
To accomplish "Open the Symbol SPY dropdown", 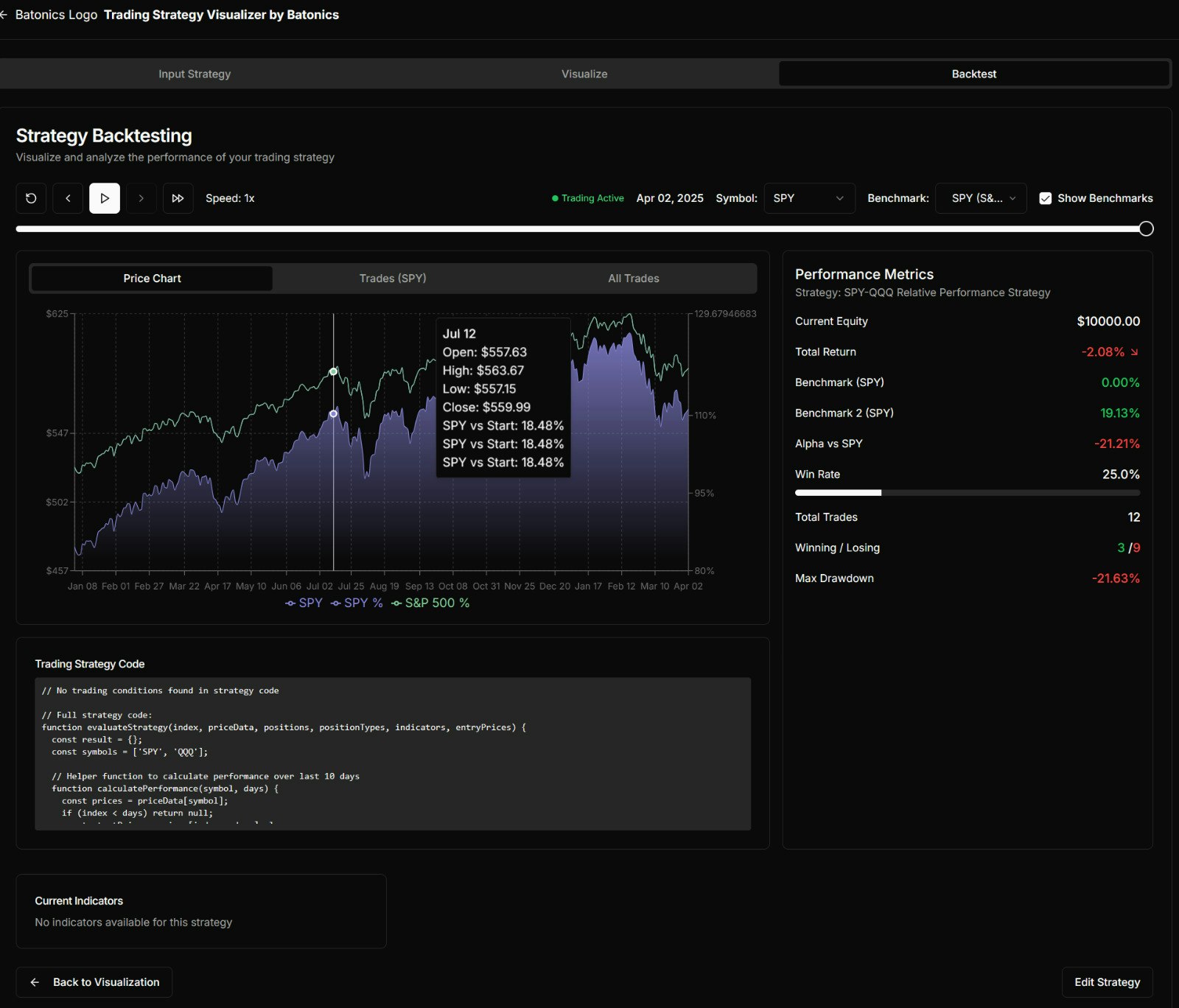I will click(x=809, y=198).
